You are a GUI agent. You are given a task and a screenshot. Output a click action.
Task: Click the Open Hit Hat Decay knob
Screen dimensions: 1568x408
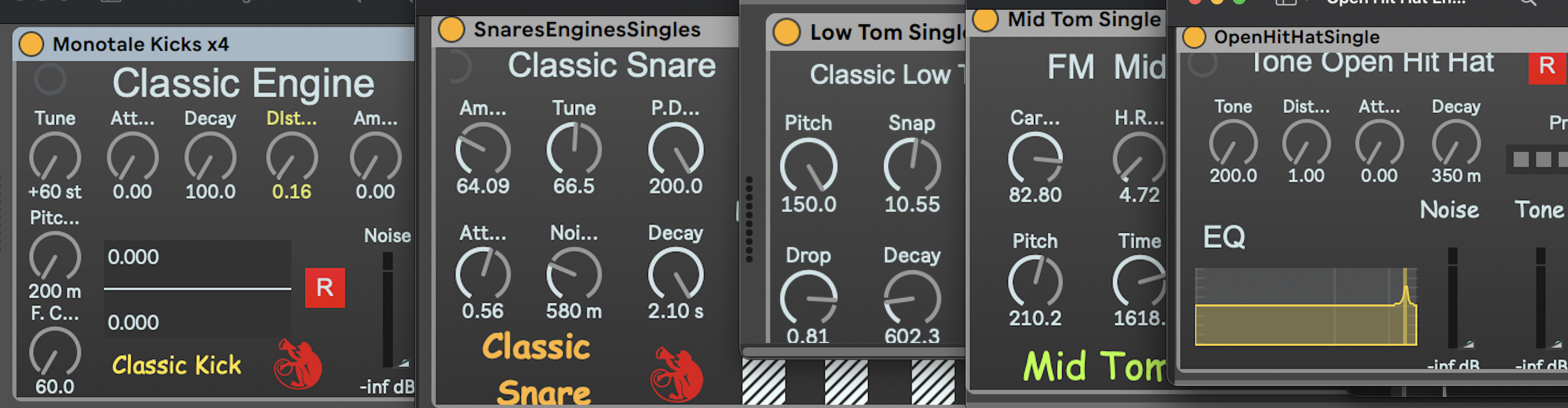pyautogui.click(x=1455, y=144)
